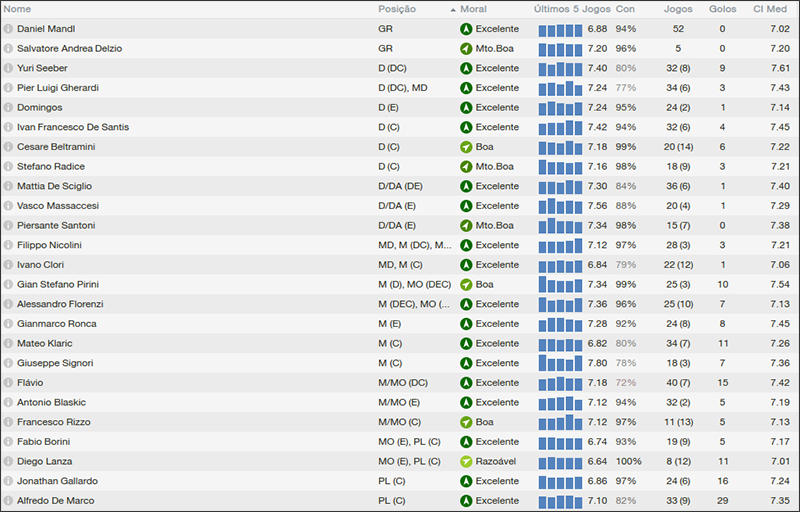Open Jonathan Gallardo's player profile
800x512 pixels.
(57, 480)
